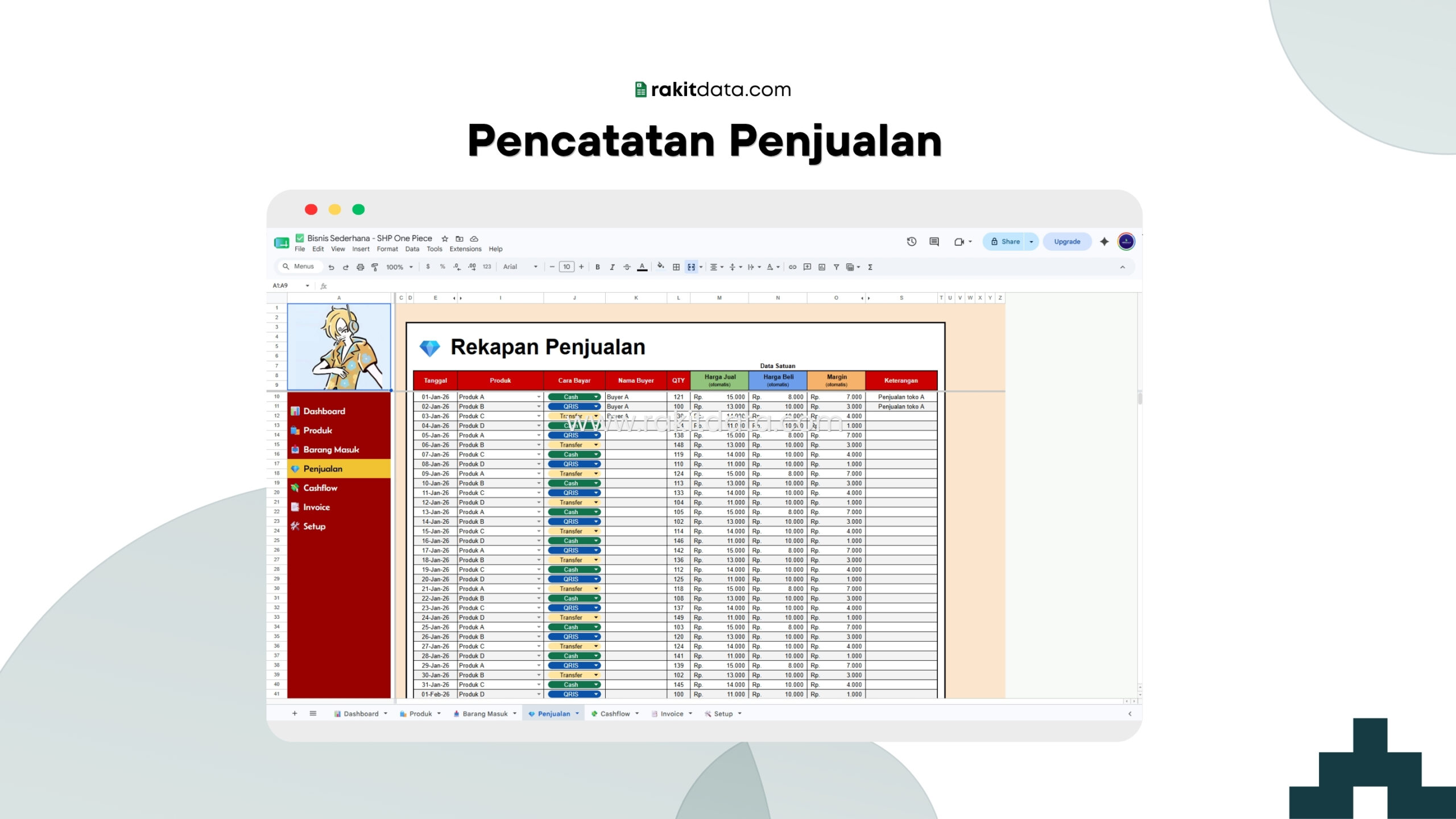Screen dimensions: 1456x819
Task: Click the Undo arrow
Action: pos(331,267)
